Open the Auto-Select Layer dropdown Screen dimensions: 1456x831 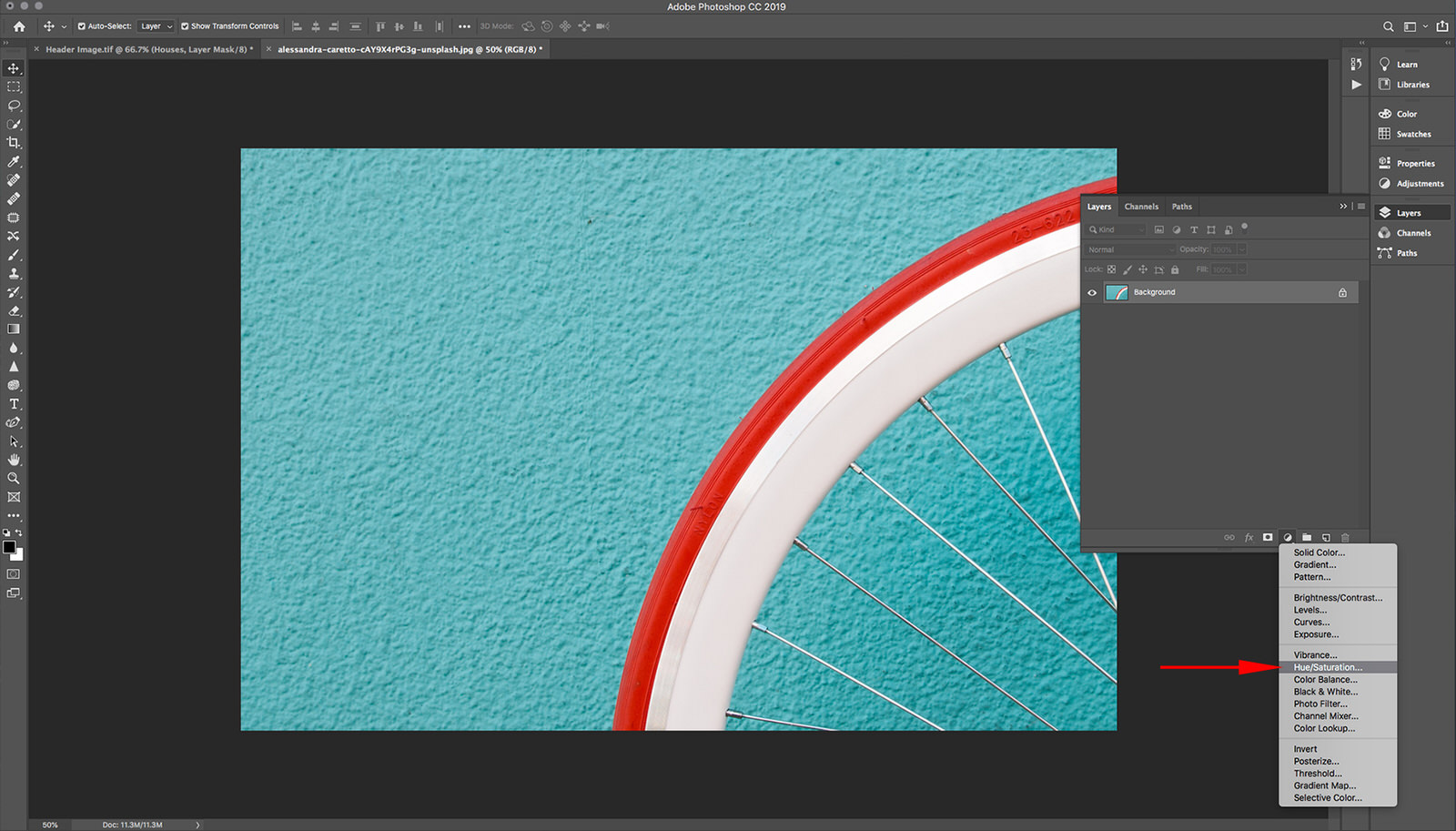156,26
